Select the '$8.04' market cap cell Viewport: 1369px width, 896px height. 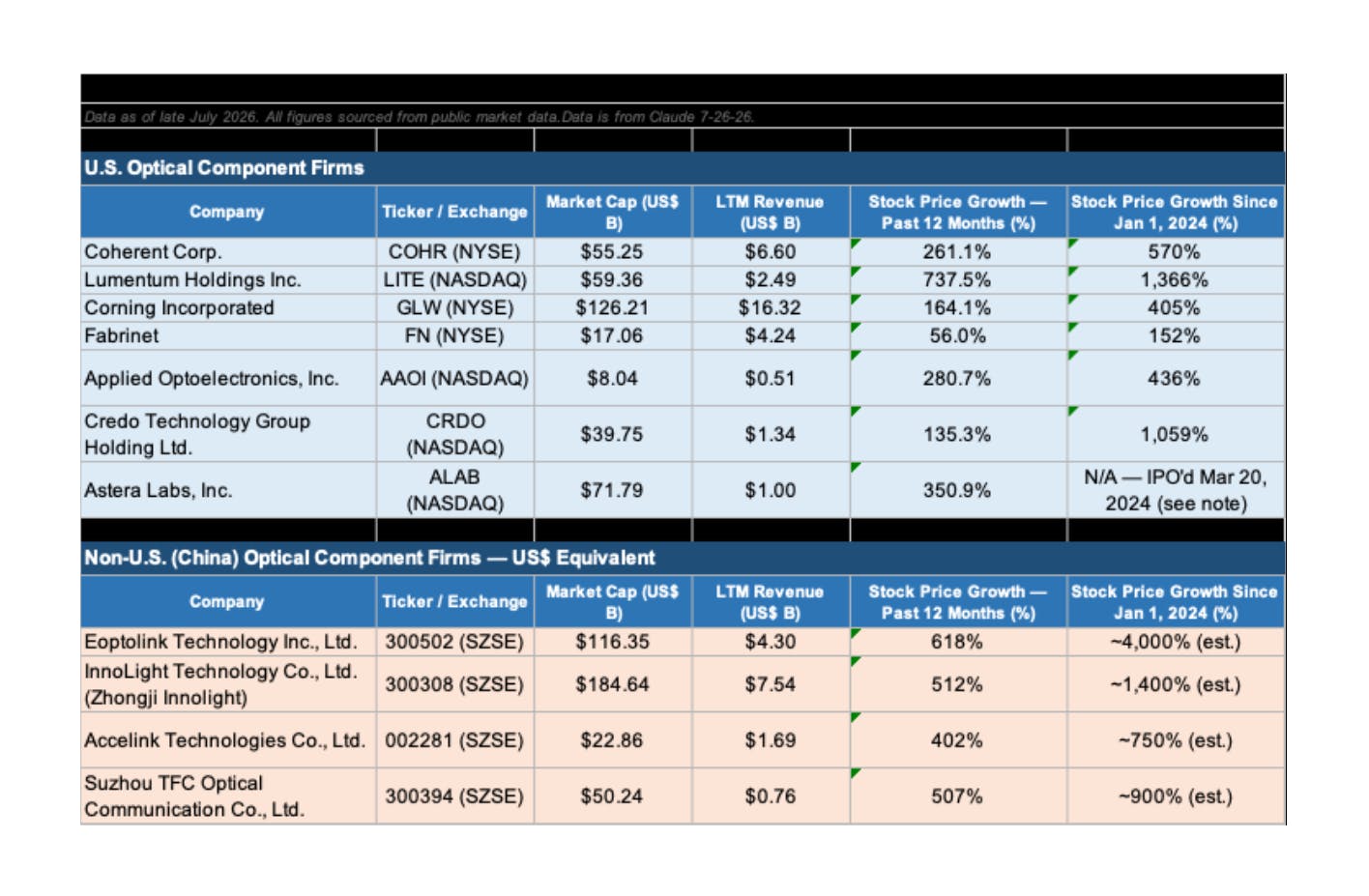612,379
